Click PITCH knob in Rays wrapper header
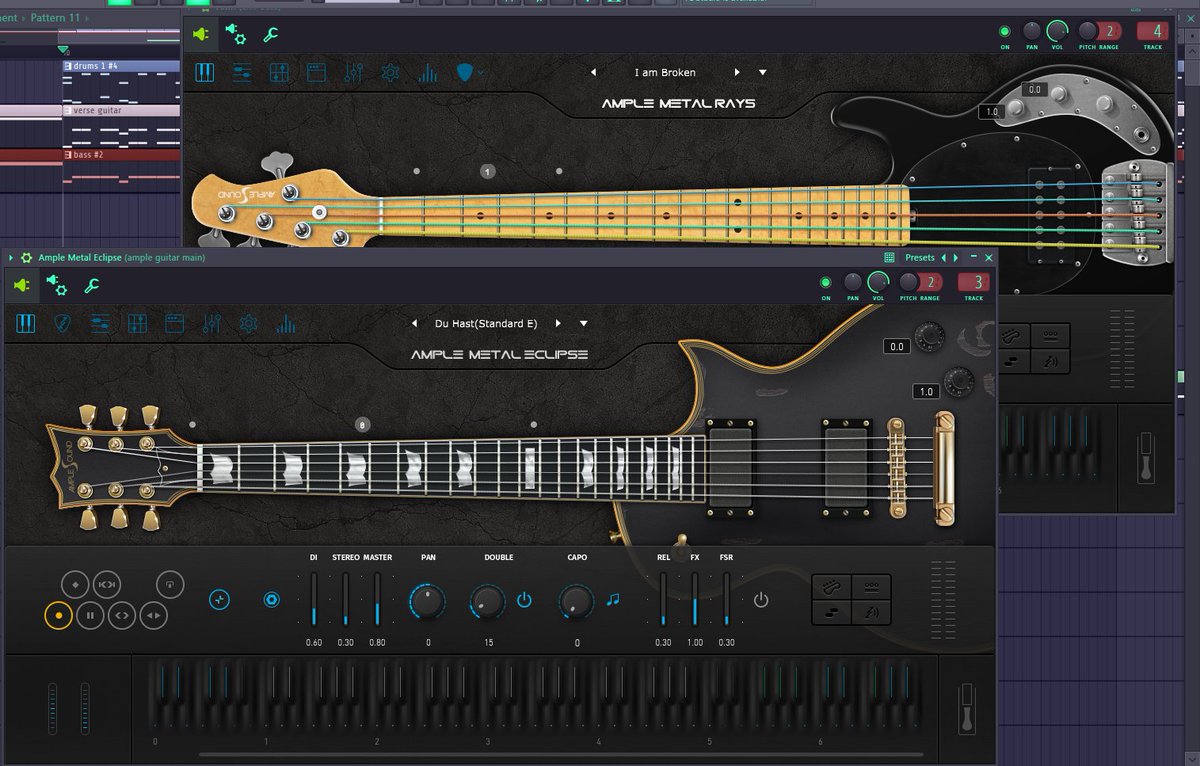 pos(1087,31)
